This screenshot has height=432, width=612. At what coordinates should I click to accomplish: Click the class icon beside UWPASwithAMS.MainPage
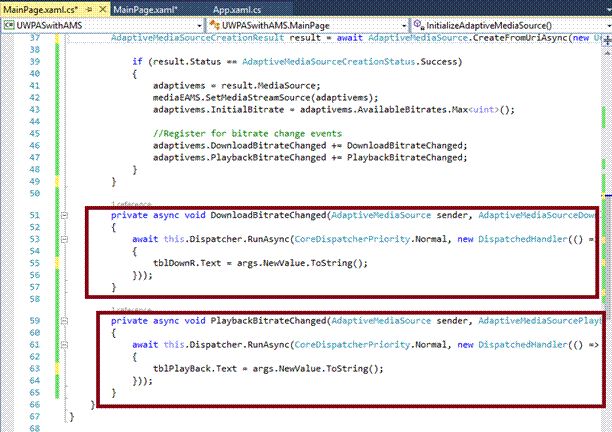pos(214,25)
